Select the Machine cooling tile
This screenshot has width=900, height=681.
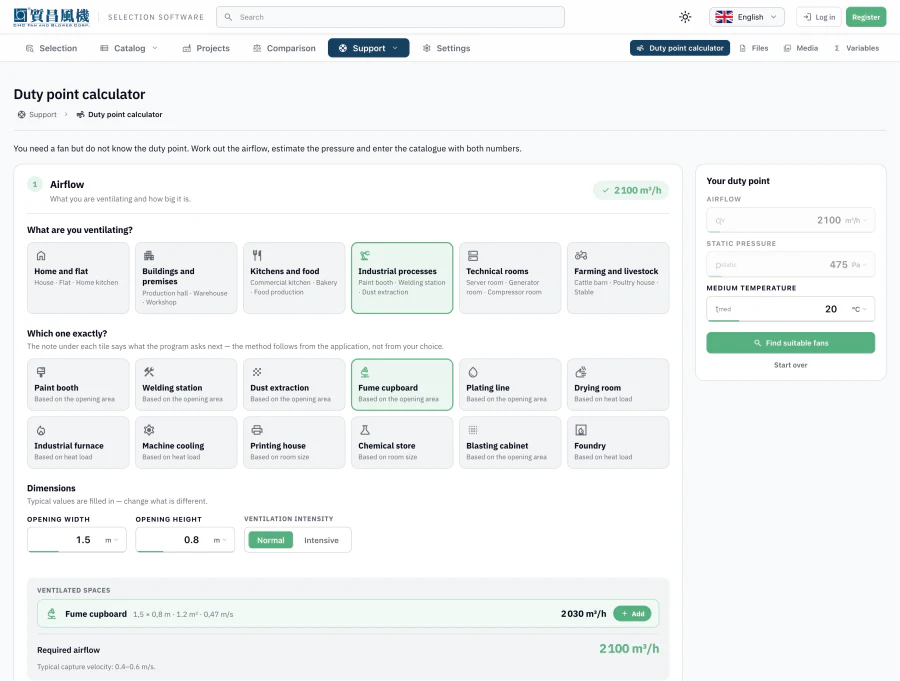pyautogui.click(x=186, y=443)
